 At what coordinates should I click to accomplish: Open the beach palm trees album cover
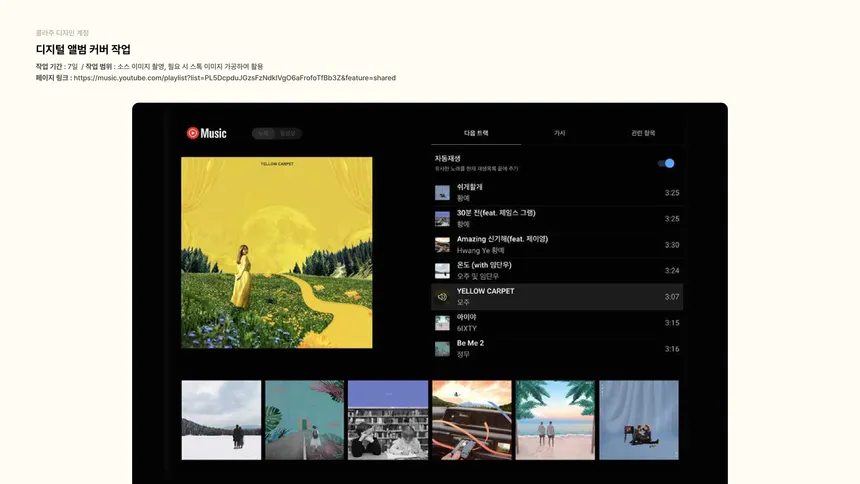point(555,420)
